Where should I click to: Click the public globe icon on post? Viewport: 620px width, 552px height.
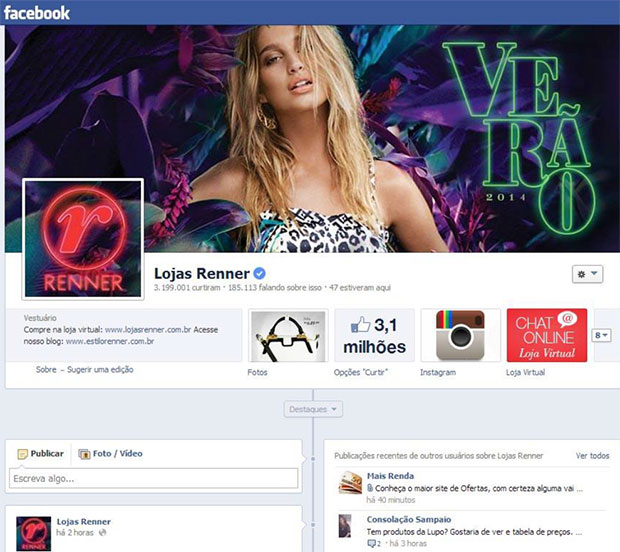click(103, 533)
